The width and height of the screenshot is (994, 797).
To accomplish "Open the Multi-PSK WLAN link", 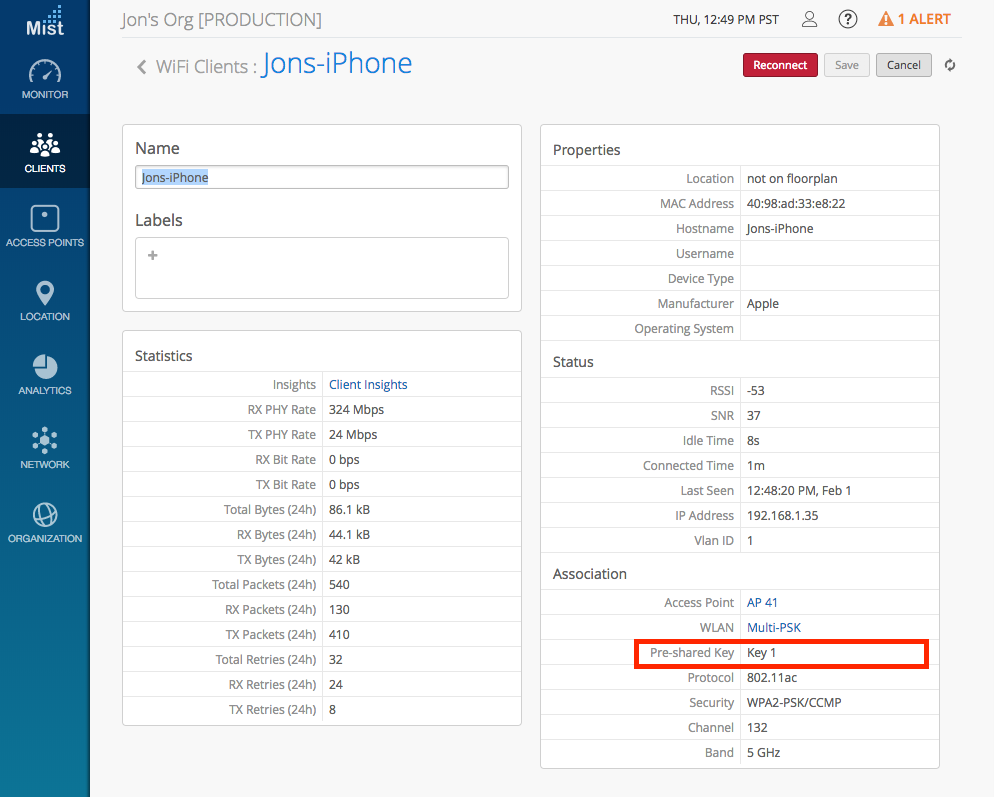I will [773, 628].
